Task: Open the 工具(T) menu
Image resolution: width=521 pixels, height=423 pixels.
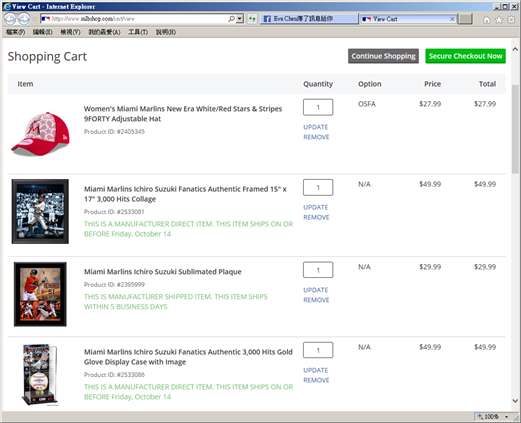Action: (138, 32)
